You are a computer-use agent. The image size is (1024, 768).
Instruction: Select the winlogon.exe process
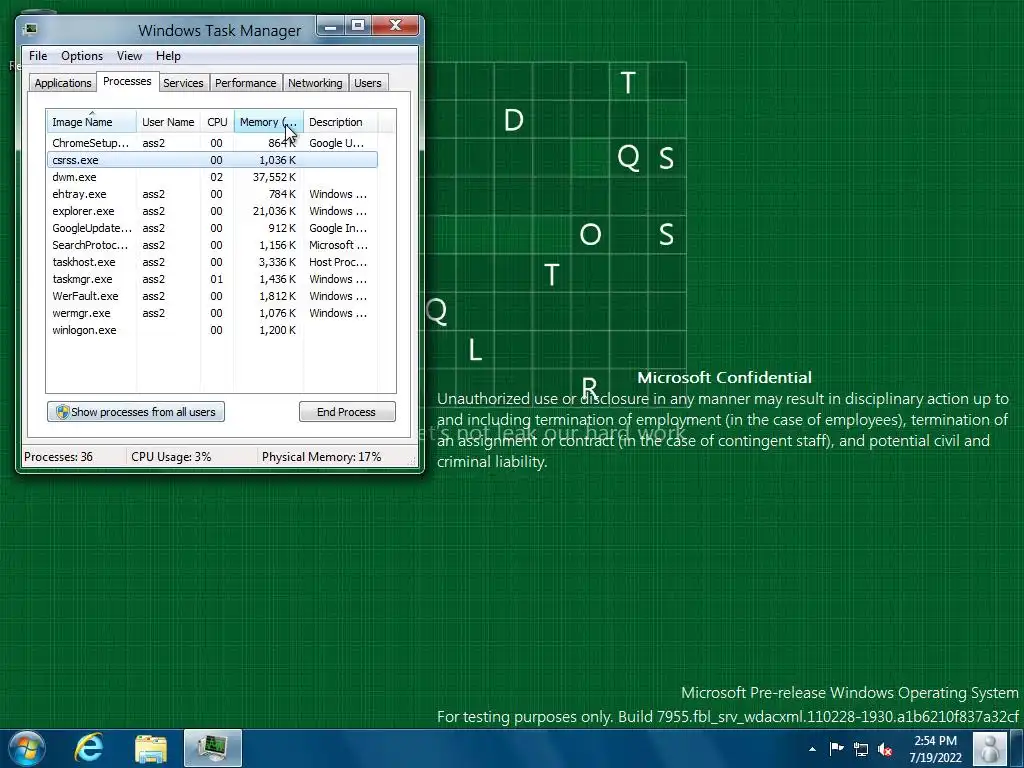tap(212, 330)
